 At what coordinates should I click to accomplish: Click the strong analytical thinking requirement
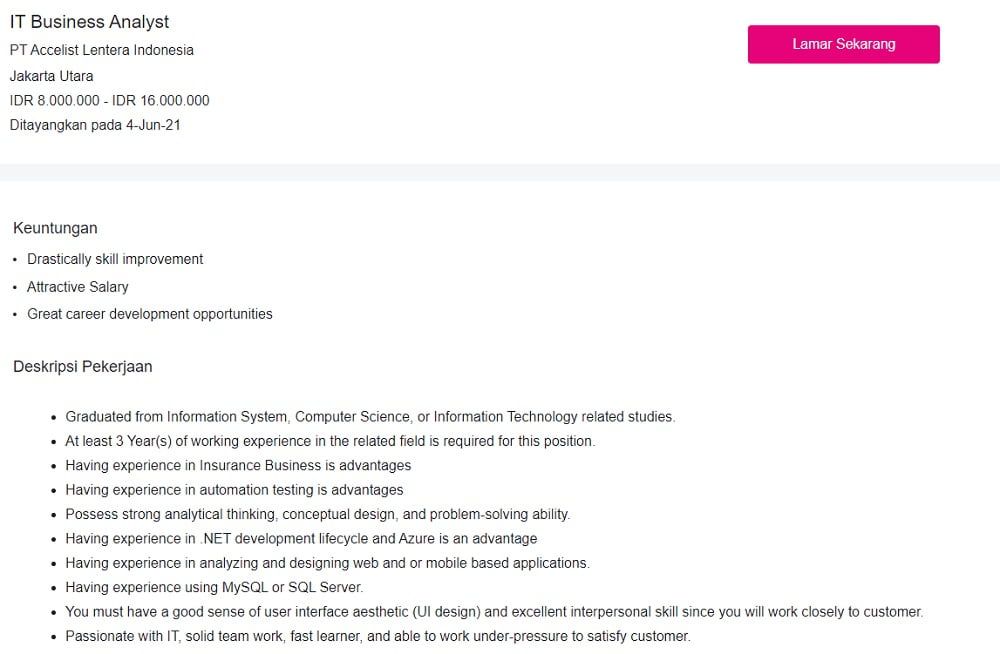point(318,514)
